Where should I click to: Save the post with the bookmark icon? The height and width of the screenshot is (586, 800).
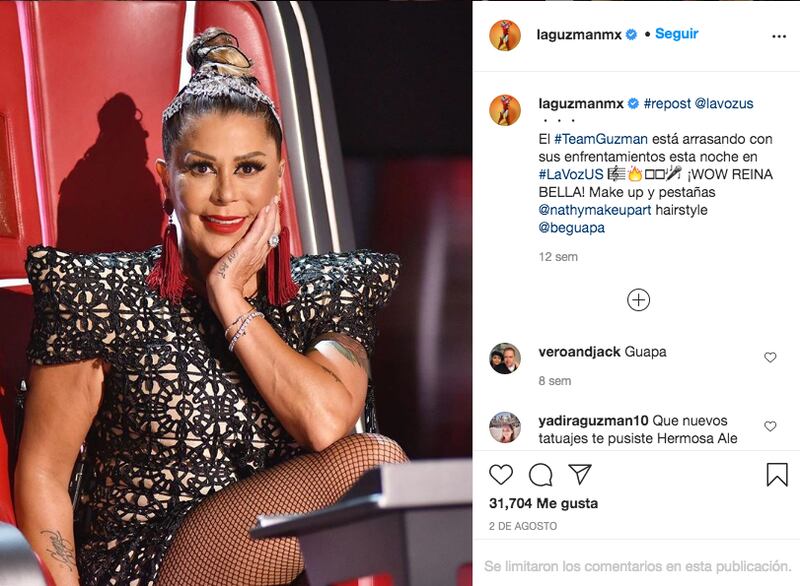point(777,474)
